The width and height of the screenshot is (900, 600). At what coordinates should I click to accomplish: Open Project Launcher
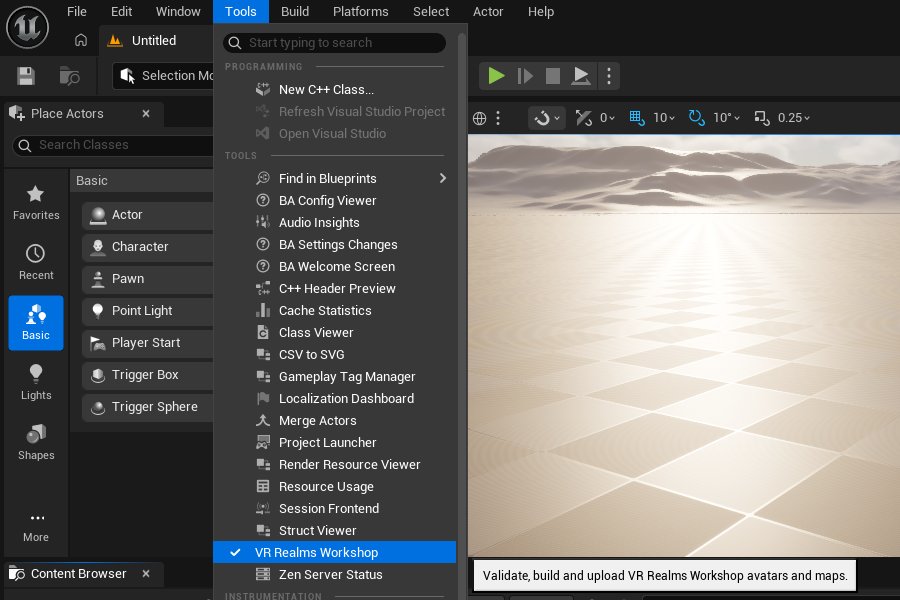pyautogui.click(x=335, y=443)
